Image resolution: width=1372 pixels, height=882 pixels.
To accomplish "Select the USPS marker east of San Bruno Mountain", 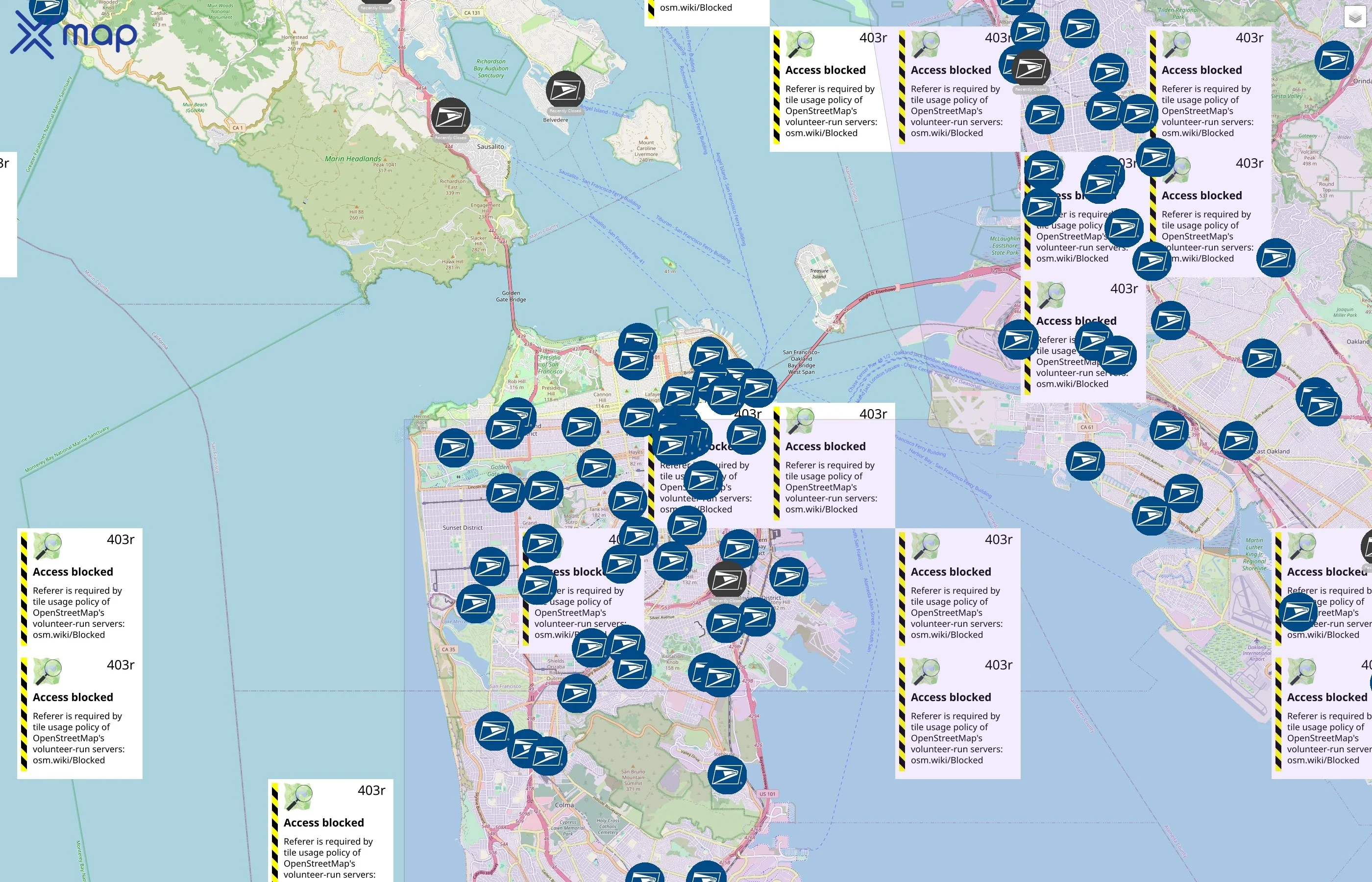I will point(727,775).
